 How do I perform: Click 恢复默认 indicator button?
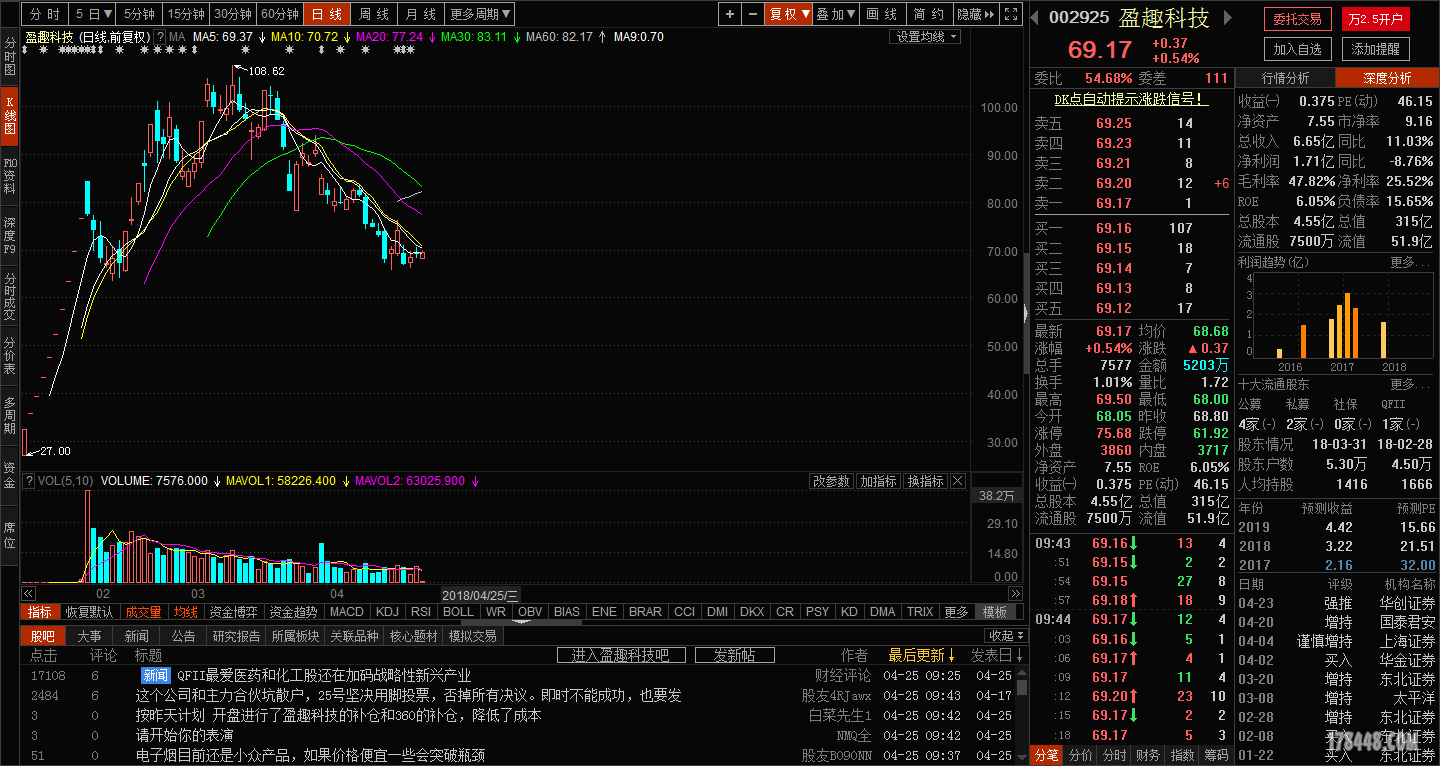pyautogui.click(x=90, y=612)
